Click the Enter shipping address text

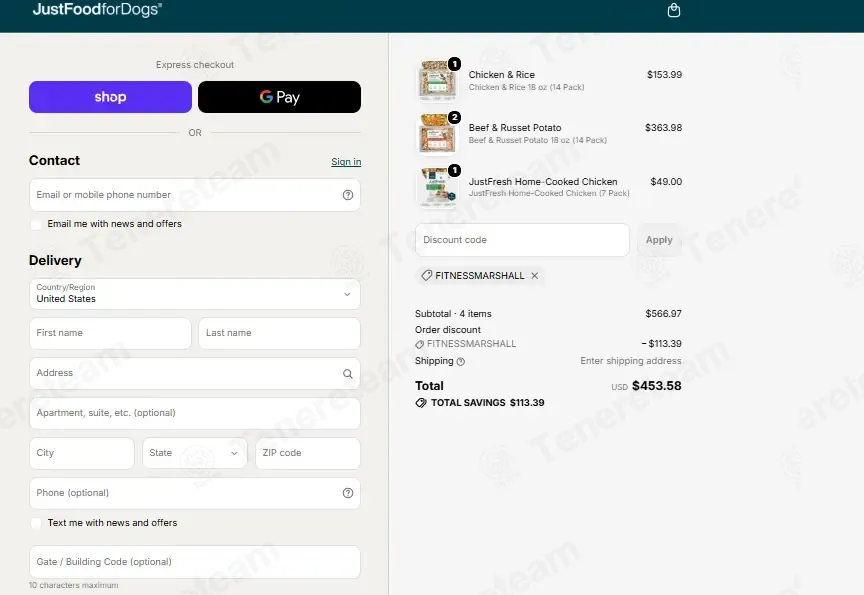pyautogui.click(x=630, y=361)
